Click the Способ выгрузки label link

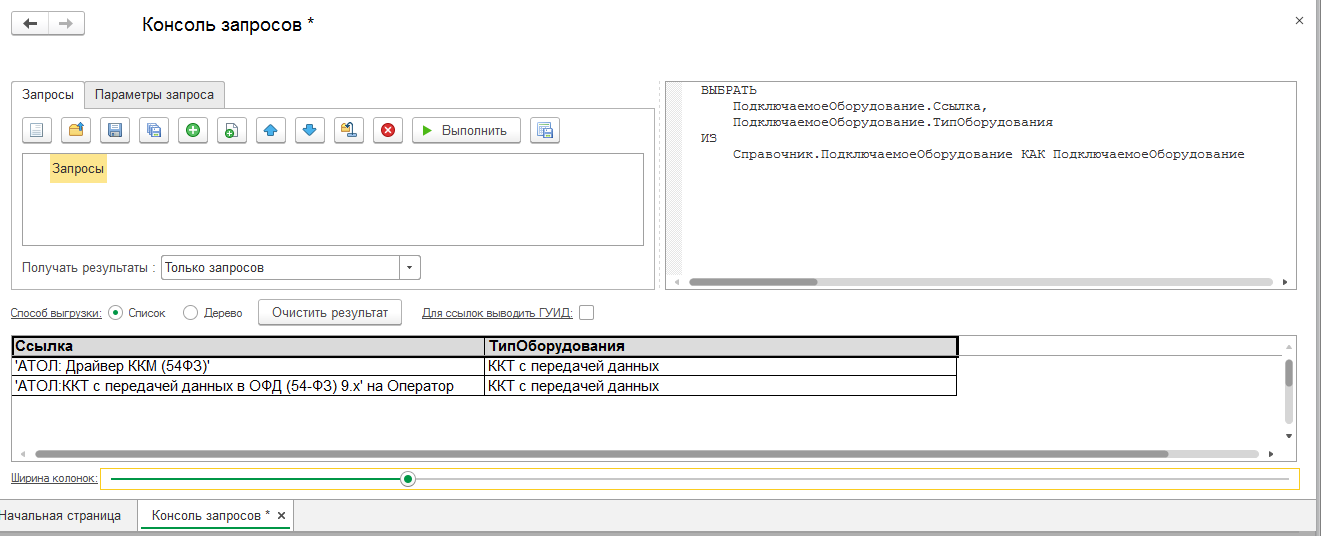(x=57, y=313)
